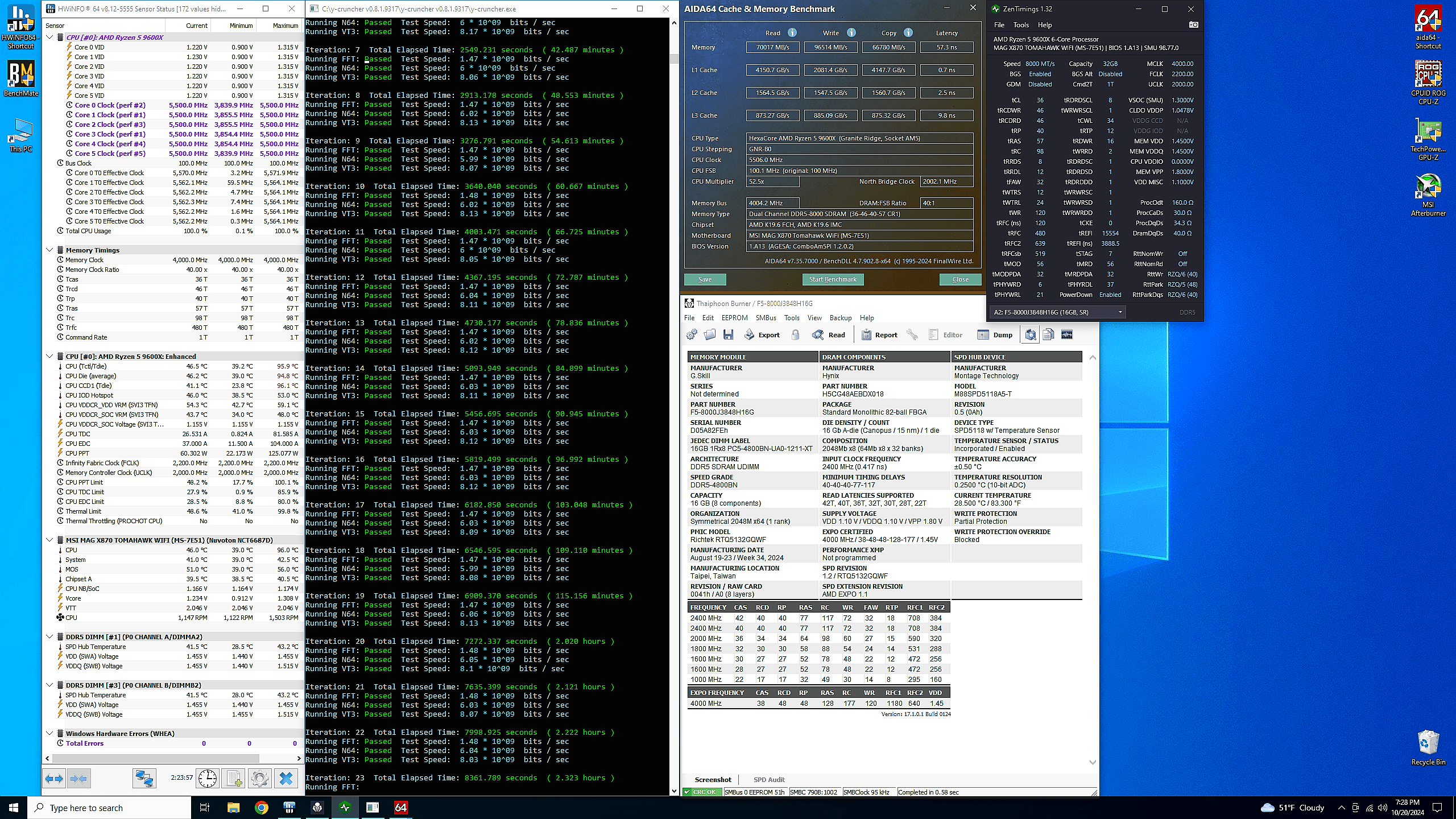The height and width of the screenshot is (819, 1456).
Task: Open Thaiphoon Burner Backup menu
Action: click(x=841, y=318)
